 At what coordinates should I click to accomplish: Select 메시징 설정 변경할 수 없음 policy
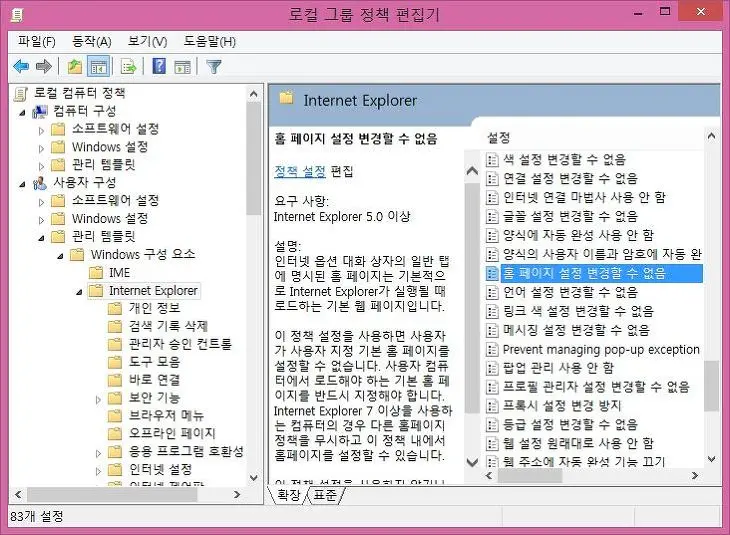click(x=576, y=330)
